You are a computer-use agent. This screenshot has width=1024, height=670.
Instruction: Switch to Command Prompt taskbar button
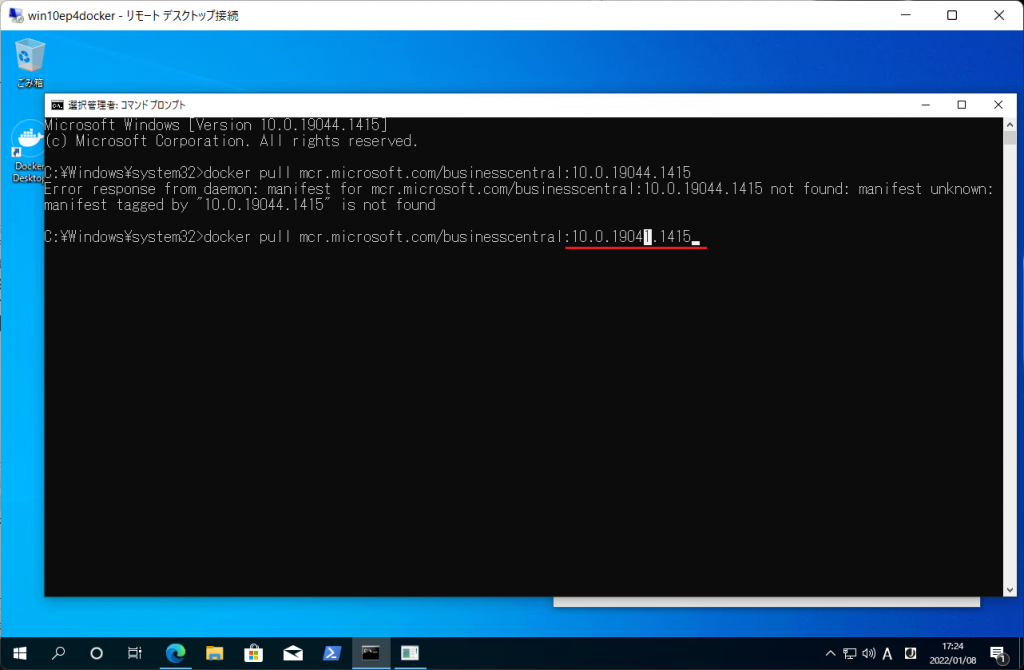coord(371,653)
